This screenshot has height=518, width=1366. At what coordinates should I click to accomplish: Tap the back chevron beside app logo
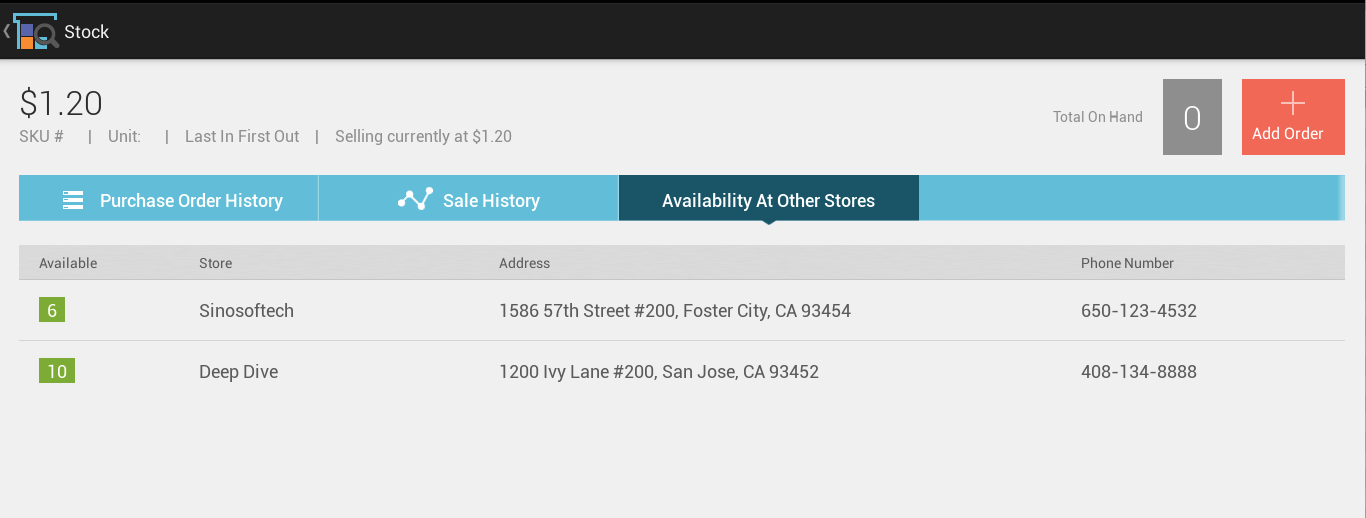point(6,32)
